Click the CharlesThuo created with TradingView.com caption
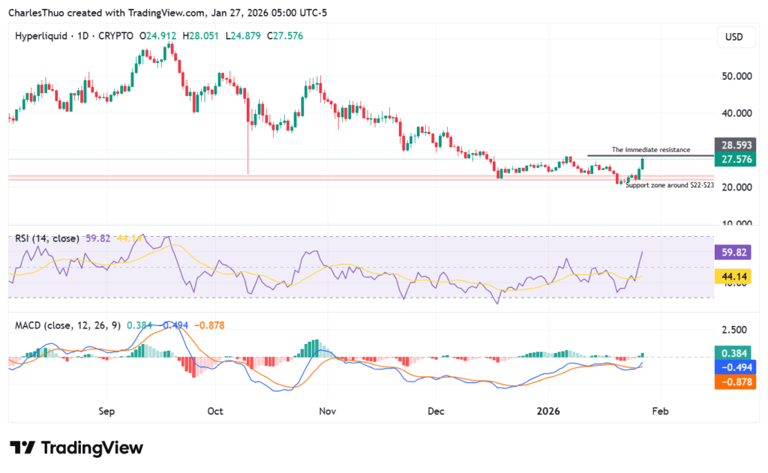 click(168, 13)
